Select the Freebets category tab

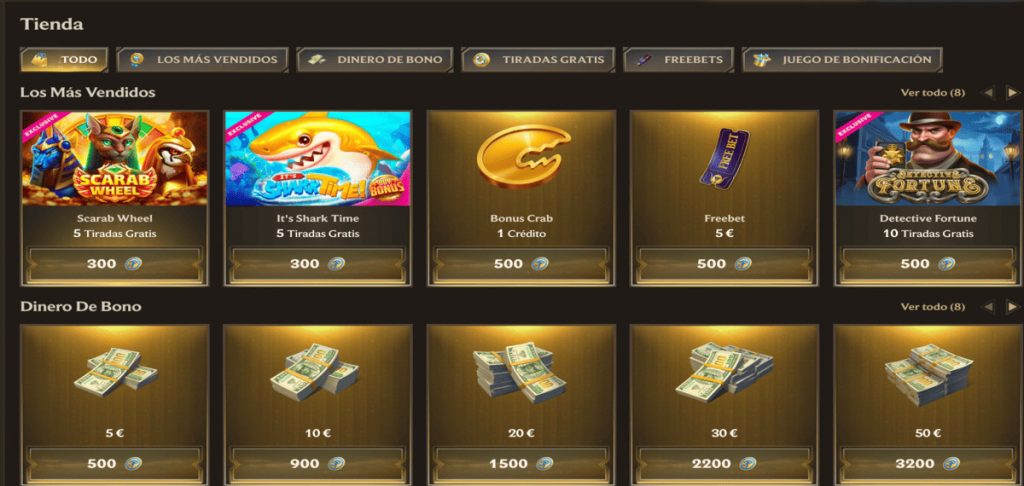click(679, 59)
